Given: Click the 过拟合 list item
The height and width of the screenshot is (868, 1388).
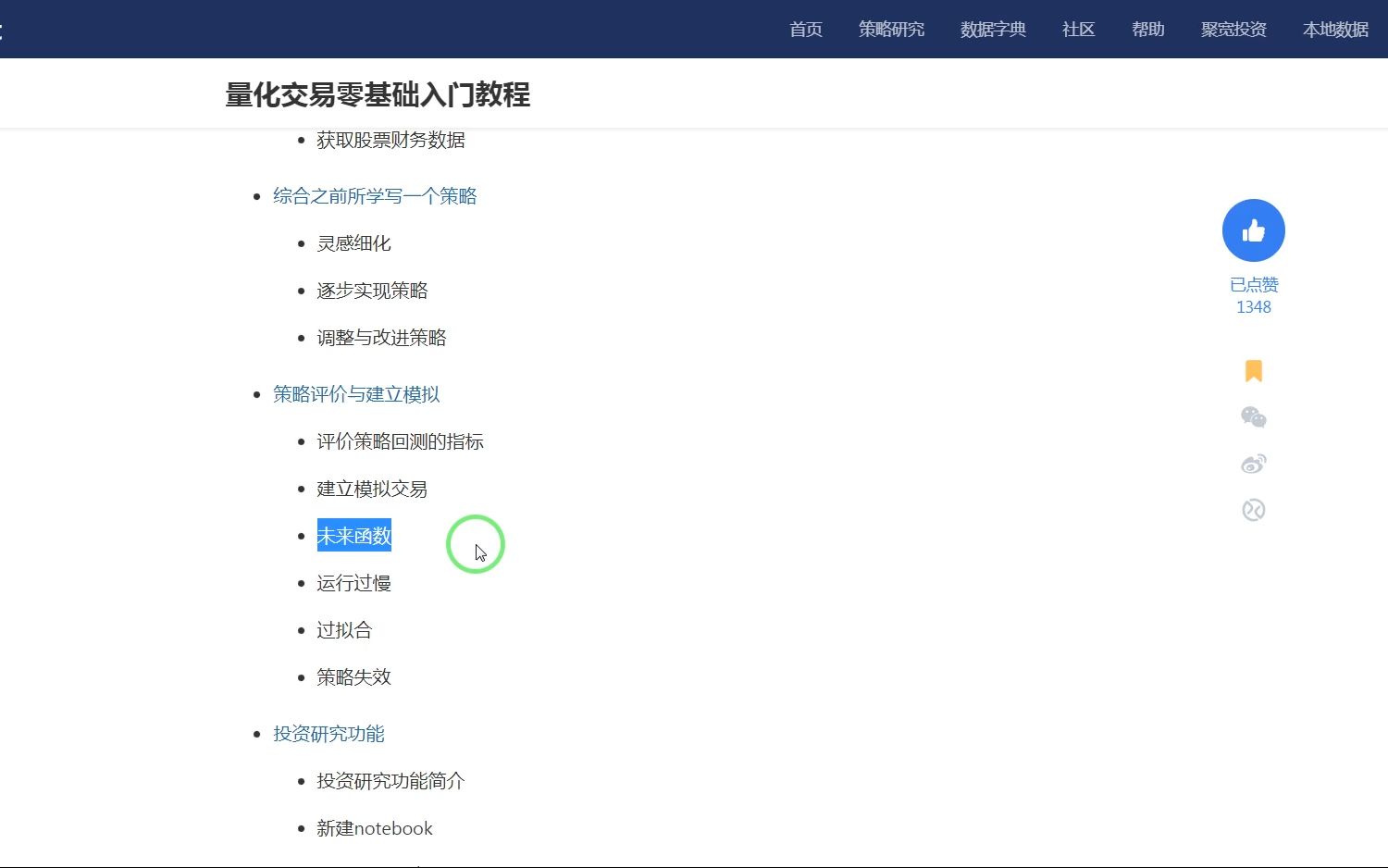Looking at the screenshot, I should (x=344, y=630).
